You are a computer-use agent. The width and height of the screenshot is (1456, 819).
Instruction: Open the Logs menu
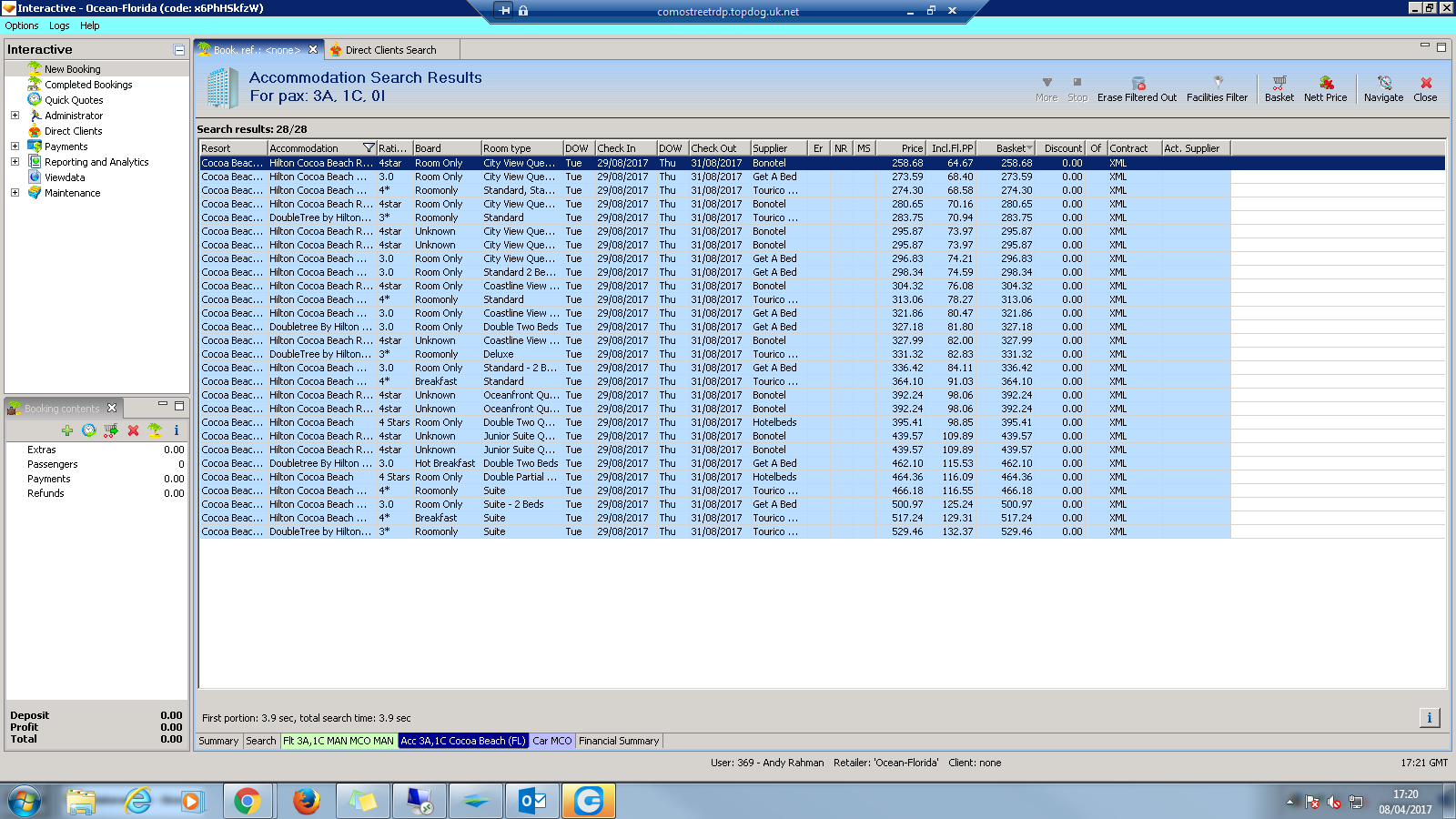point(59,25)
